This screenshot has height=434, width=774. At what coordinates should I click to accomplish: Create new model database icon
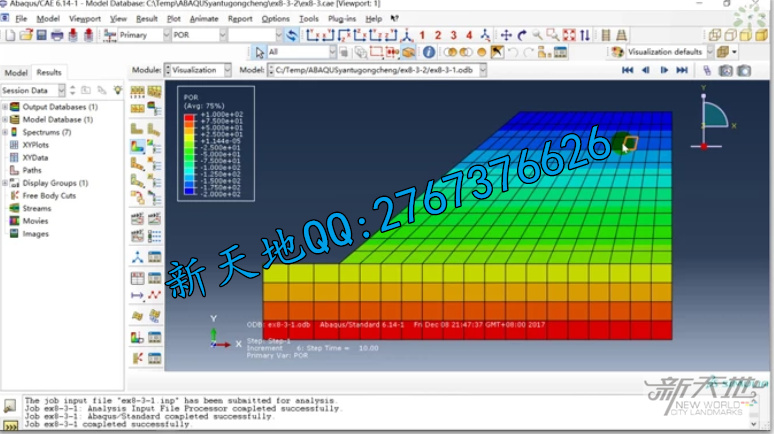[10, 35]
